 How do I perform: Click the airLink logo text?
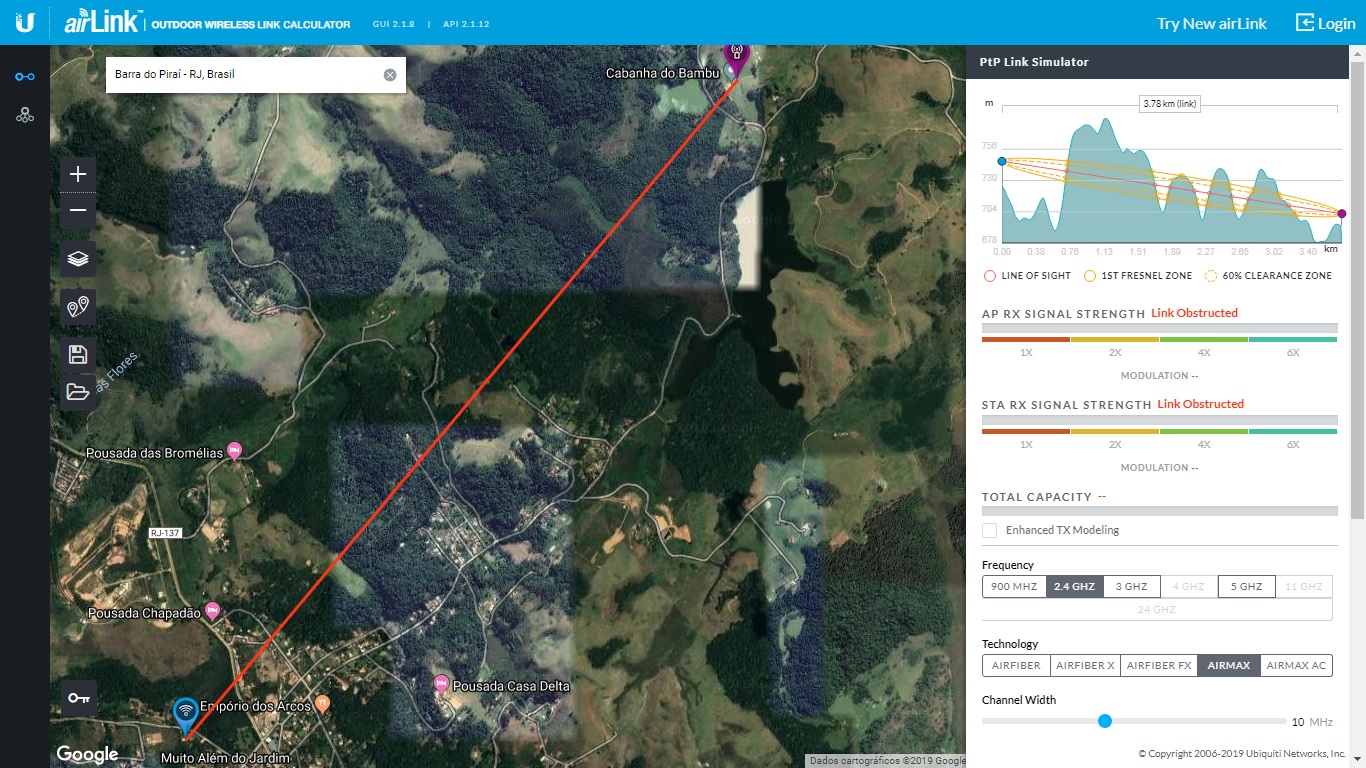[x=102, y=22]
